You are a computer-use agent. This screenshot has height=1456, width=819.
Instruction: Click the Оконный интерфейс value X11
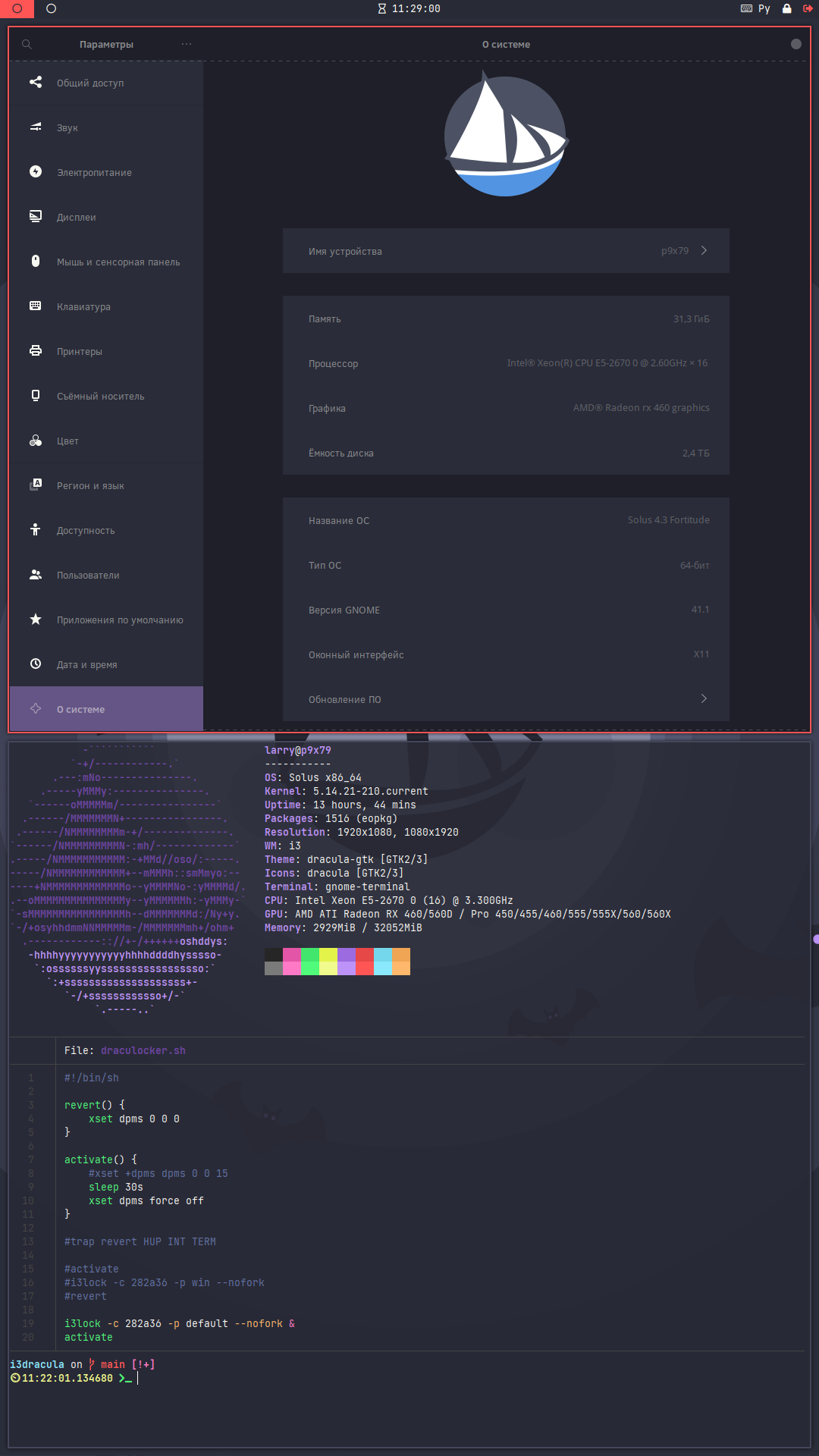click(x=701, y=654)
